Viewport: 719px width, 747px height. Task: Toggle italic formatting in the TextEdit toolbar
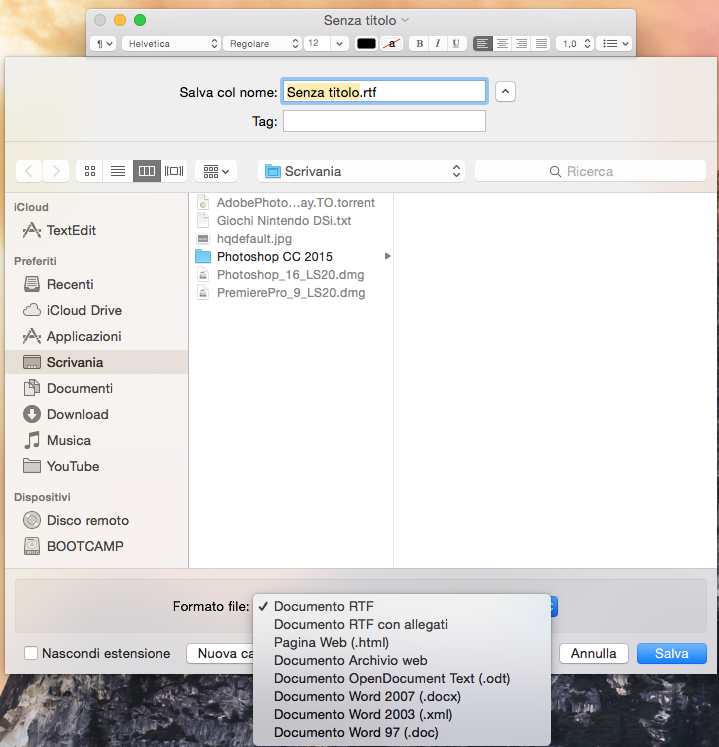(437, 43)
